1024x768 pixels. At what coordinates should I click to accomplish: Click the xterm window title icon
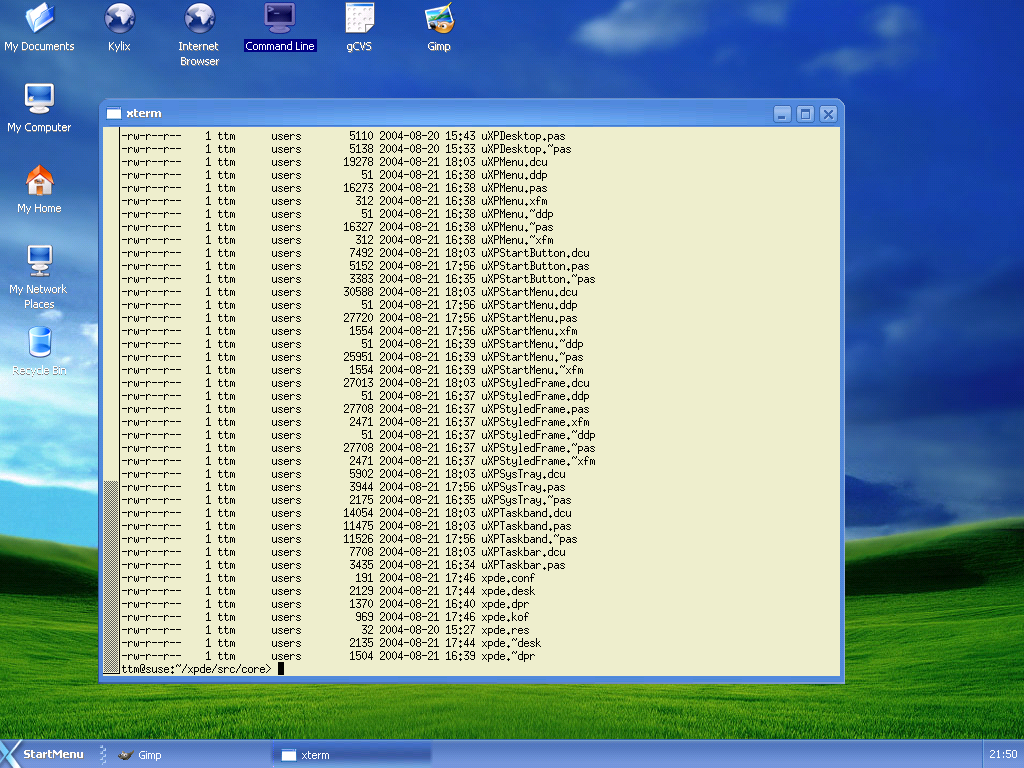coord(114,114)
